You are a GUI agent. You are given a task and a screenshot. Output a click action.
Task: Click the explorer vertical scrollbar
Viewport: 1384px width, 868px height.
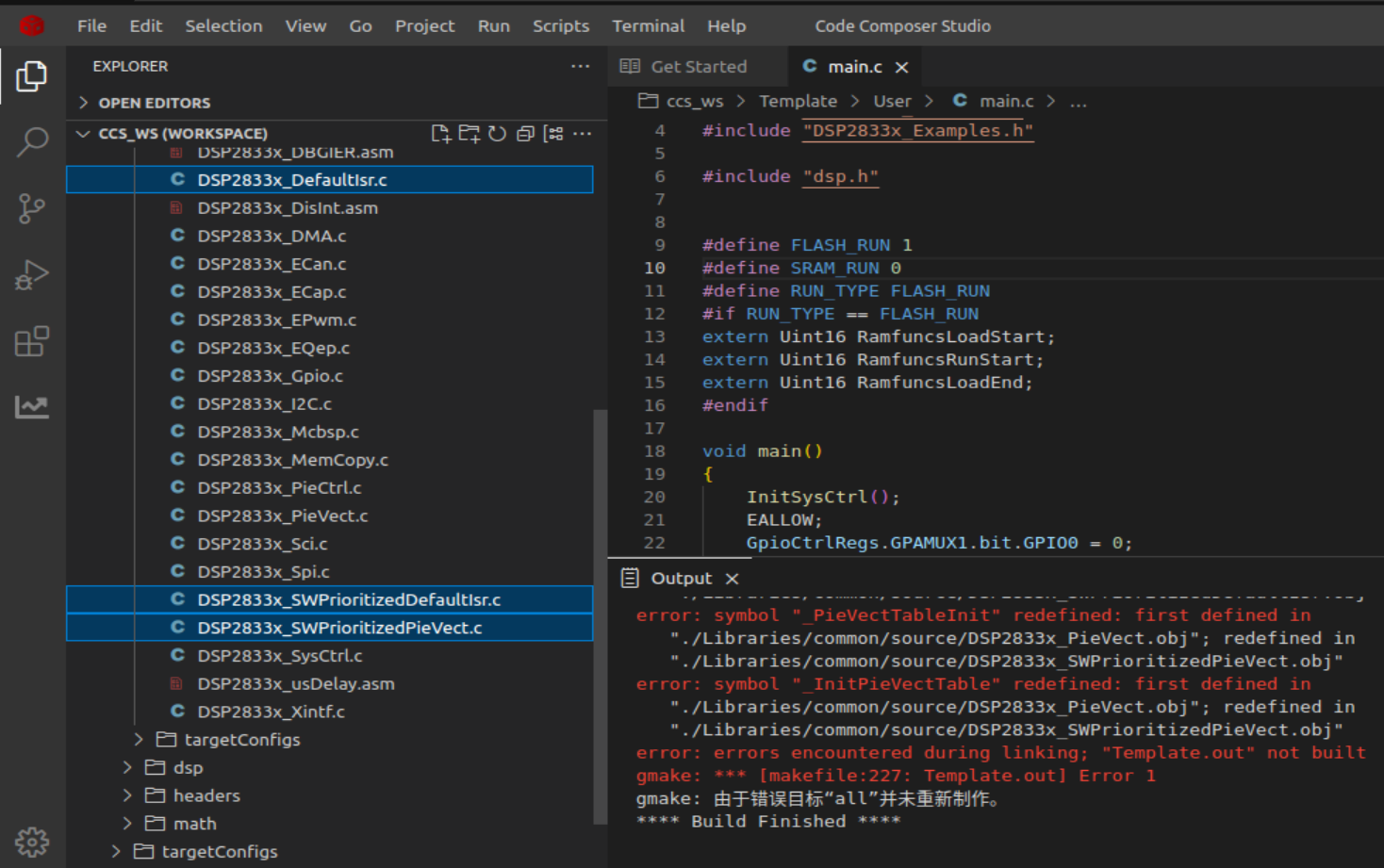click(x=600, y=617)
